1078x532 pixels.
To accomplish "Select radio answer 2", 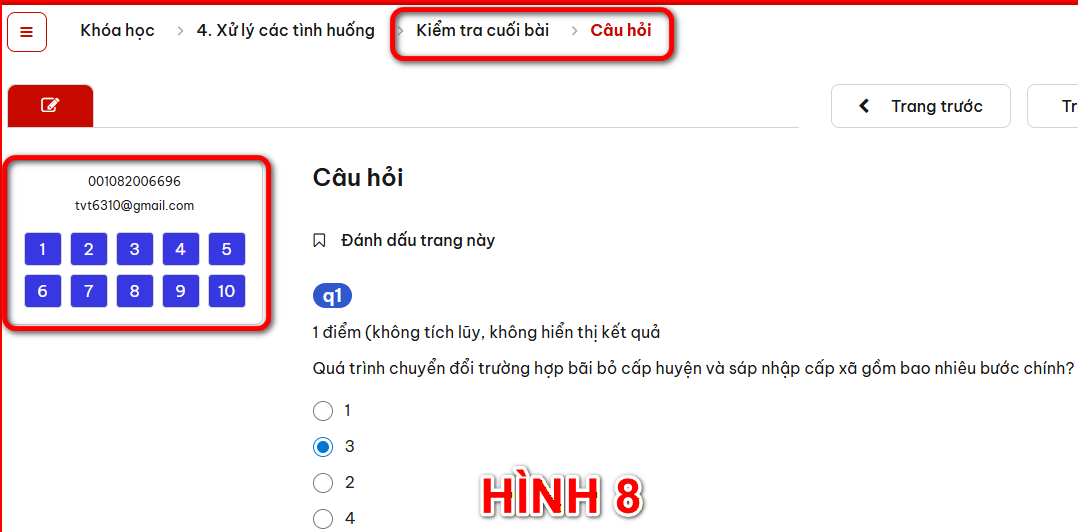I will pyautogui.click(x=322, y=483).
